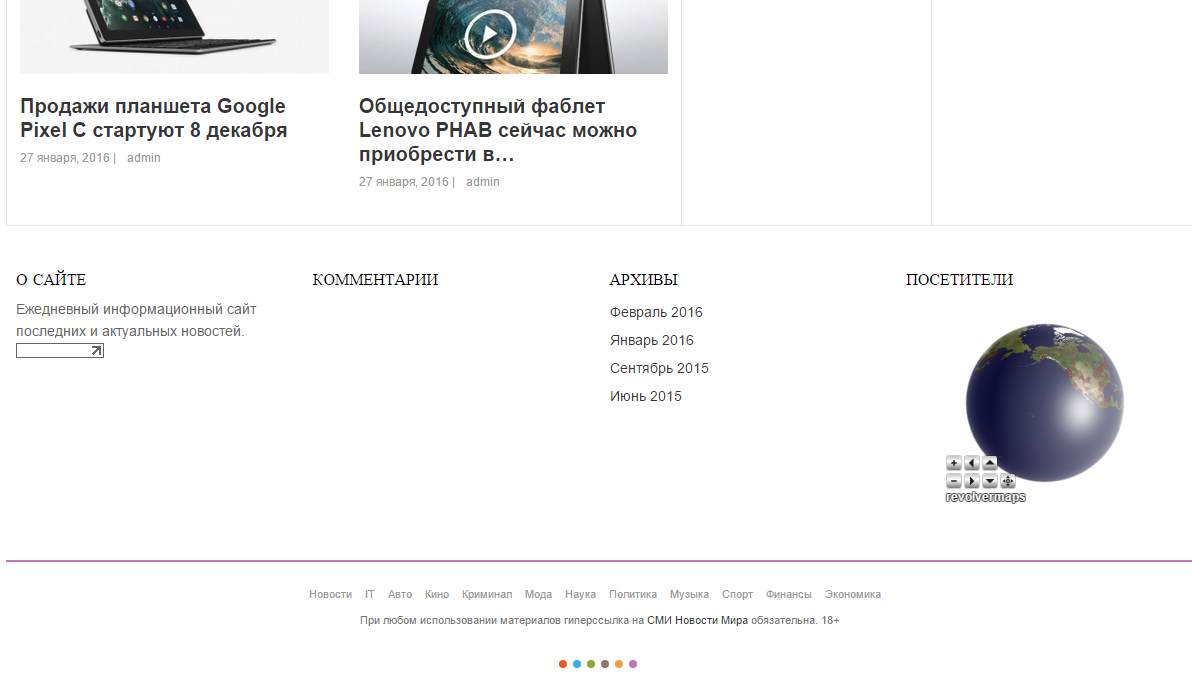Image resolution: width=1192 pixels, height=683 pixels.
Task: Rotate the globe right
Action: 972,481
